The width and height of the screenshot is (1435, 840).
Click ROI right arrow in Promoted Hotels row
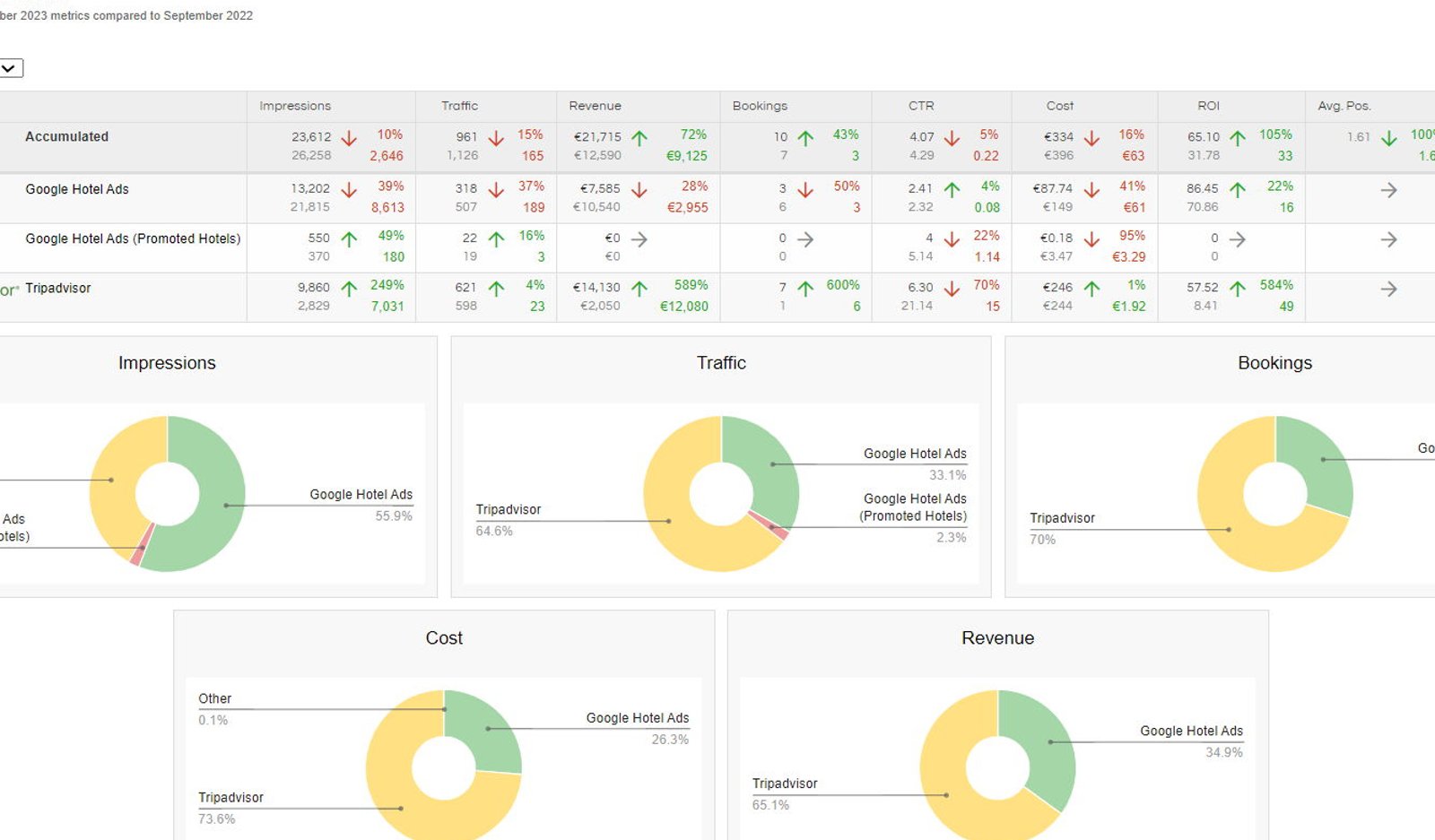click(x=1238, y=239)
